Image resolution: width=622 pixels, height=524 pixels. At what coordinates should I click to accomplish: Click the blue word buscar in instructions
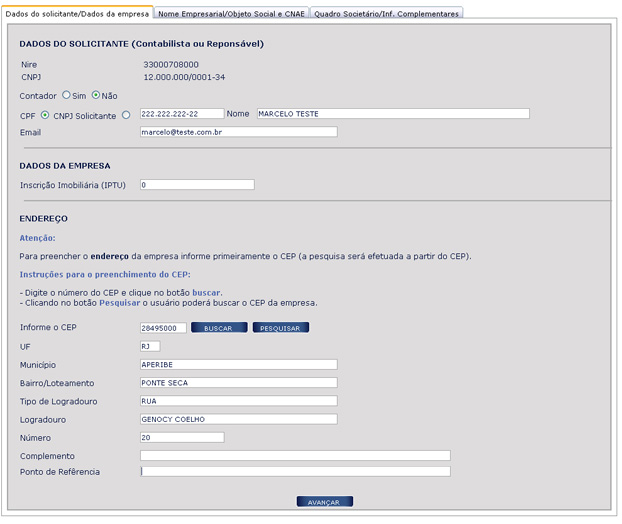(206, 293)
